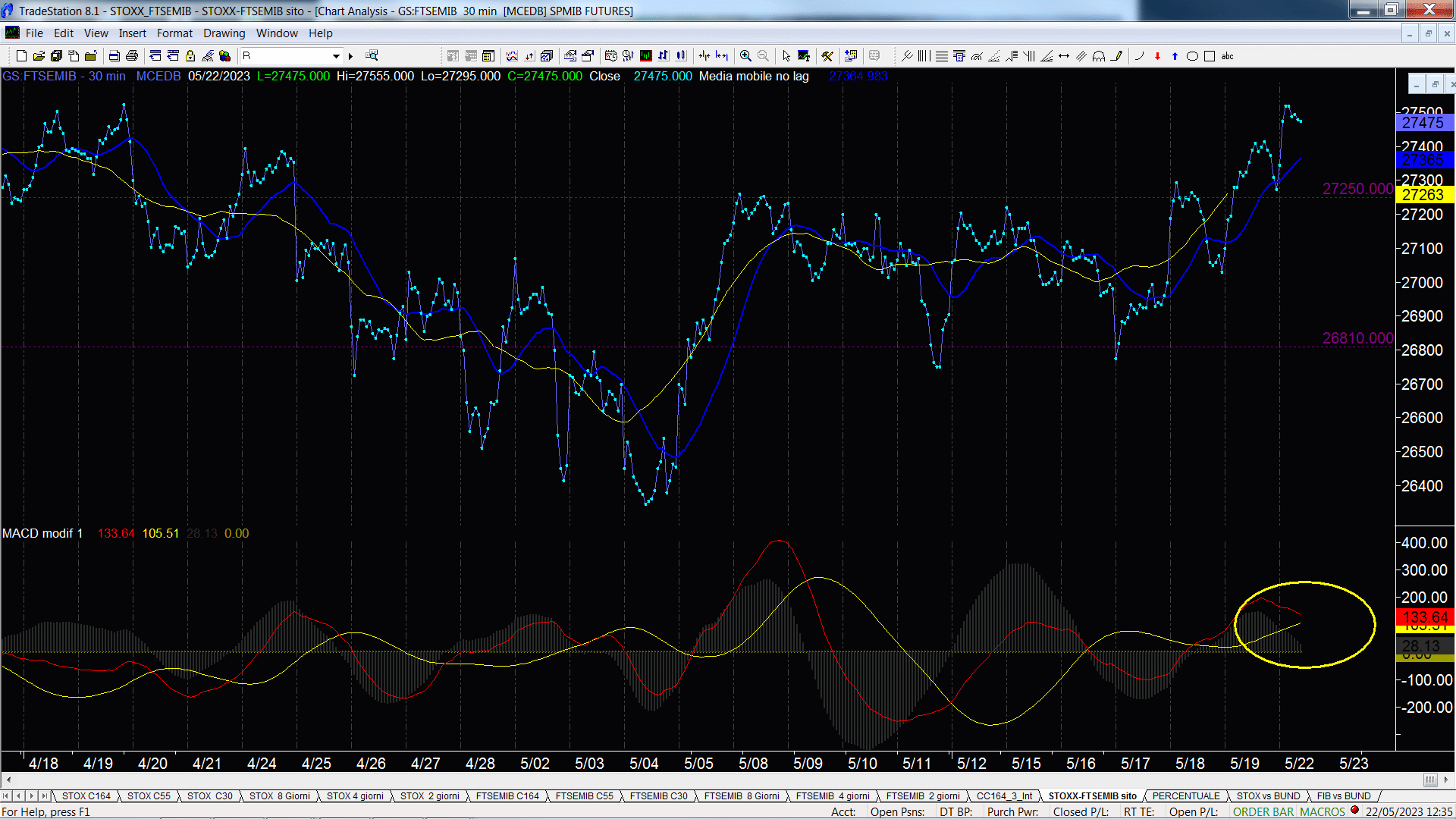Switch to the FIB vs BUND tab
This screenshot has height=819, width=1456.
[x=1344, y=796]
